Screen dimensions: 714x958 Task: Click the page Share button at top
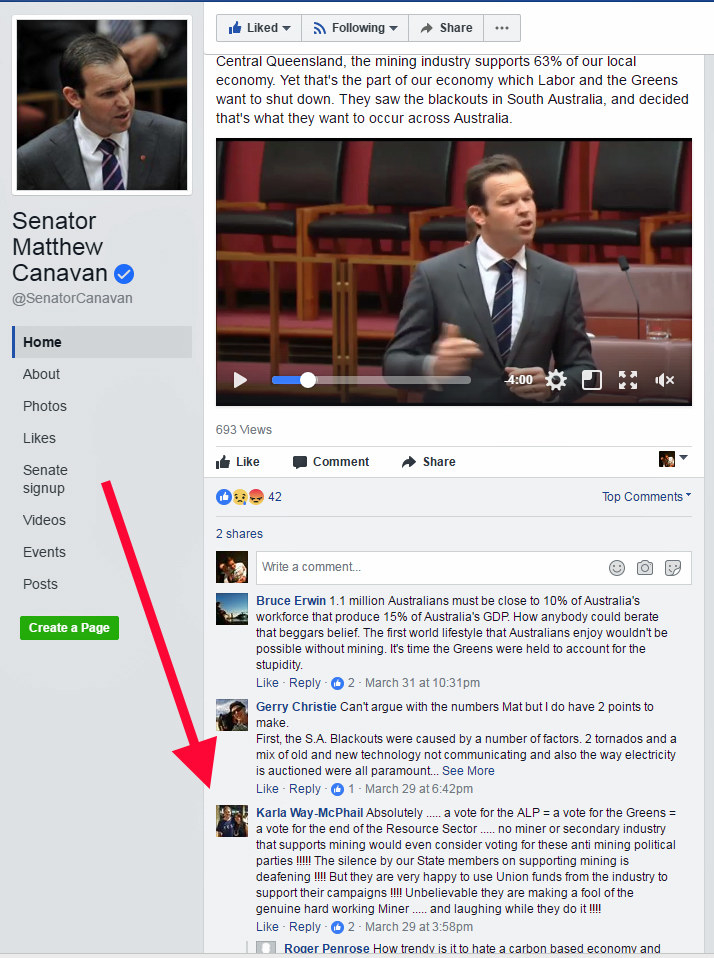point(446,28)
